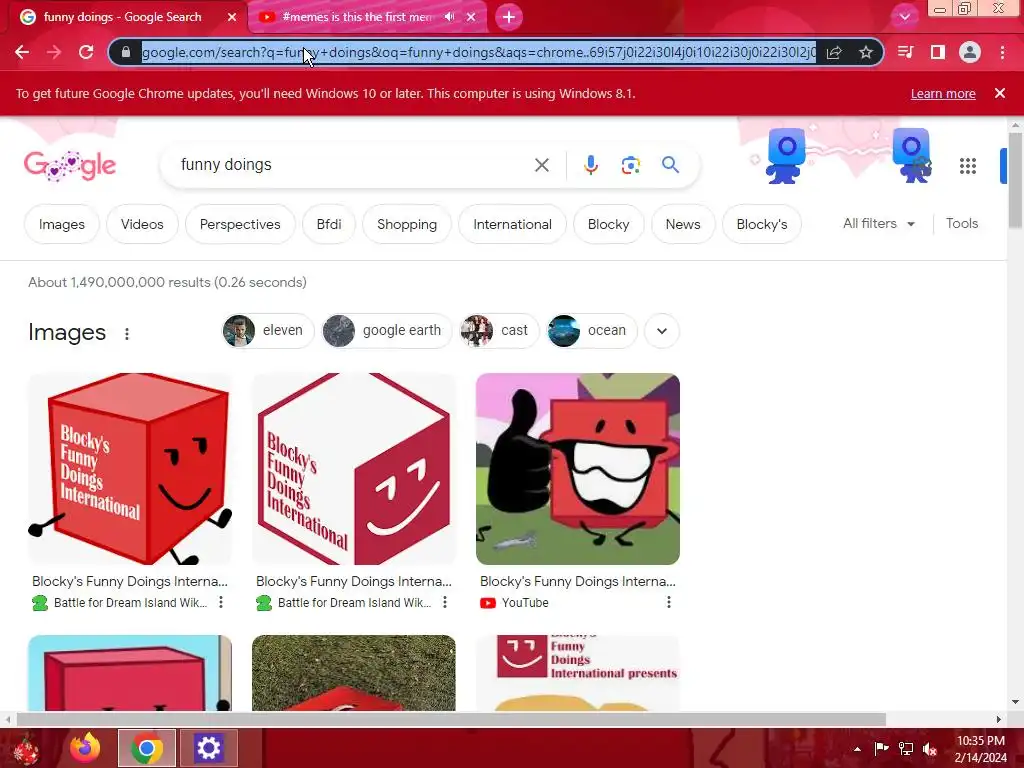This screenshot has width=1024, height=768.
Task: Open red Blocky cube with limbs thumbnail
Action: (x=130, y=469)
